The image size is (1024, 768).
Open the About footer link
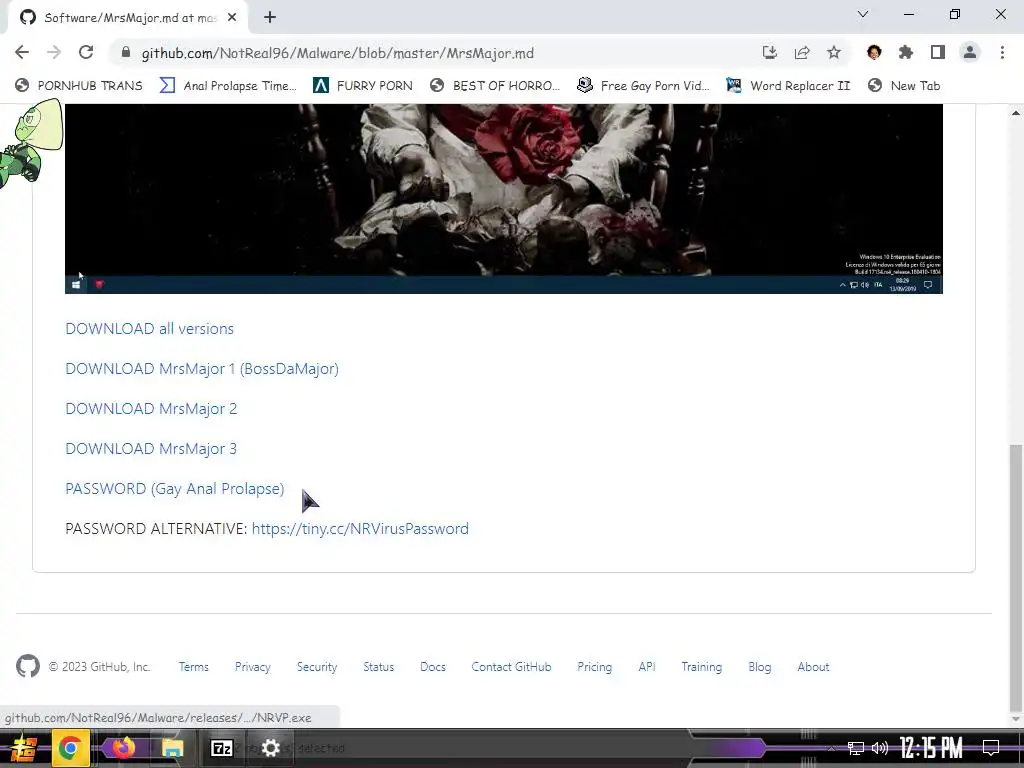[x=813, y=667]
